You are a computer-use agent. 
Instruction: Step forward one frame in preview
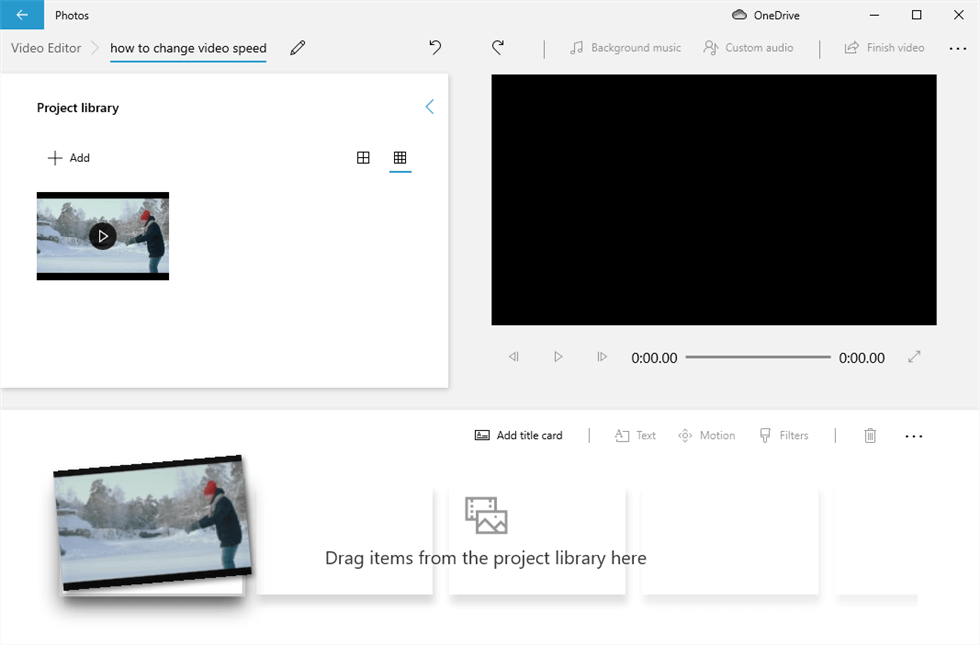[602, 357]
